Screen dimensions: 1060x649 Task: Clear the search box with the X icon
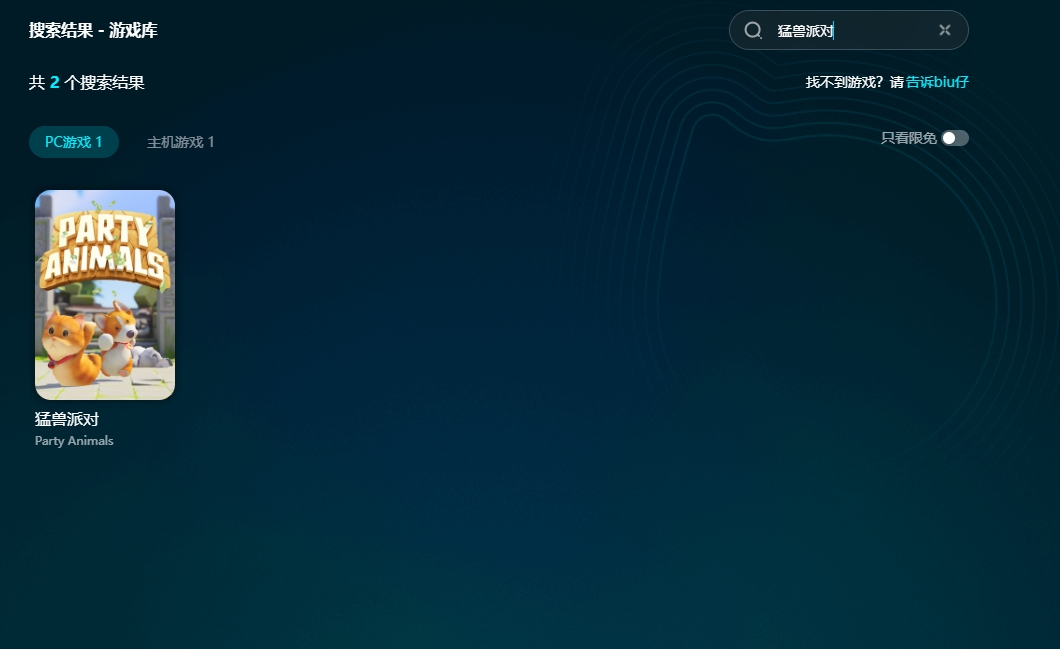tap(944, 30)
